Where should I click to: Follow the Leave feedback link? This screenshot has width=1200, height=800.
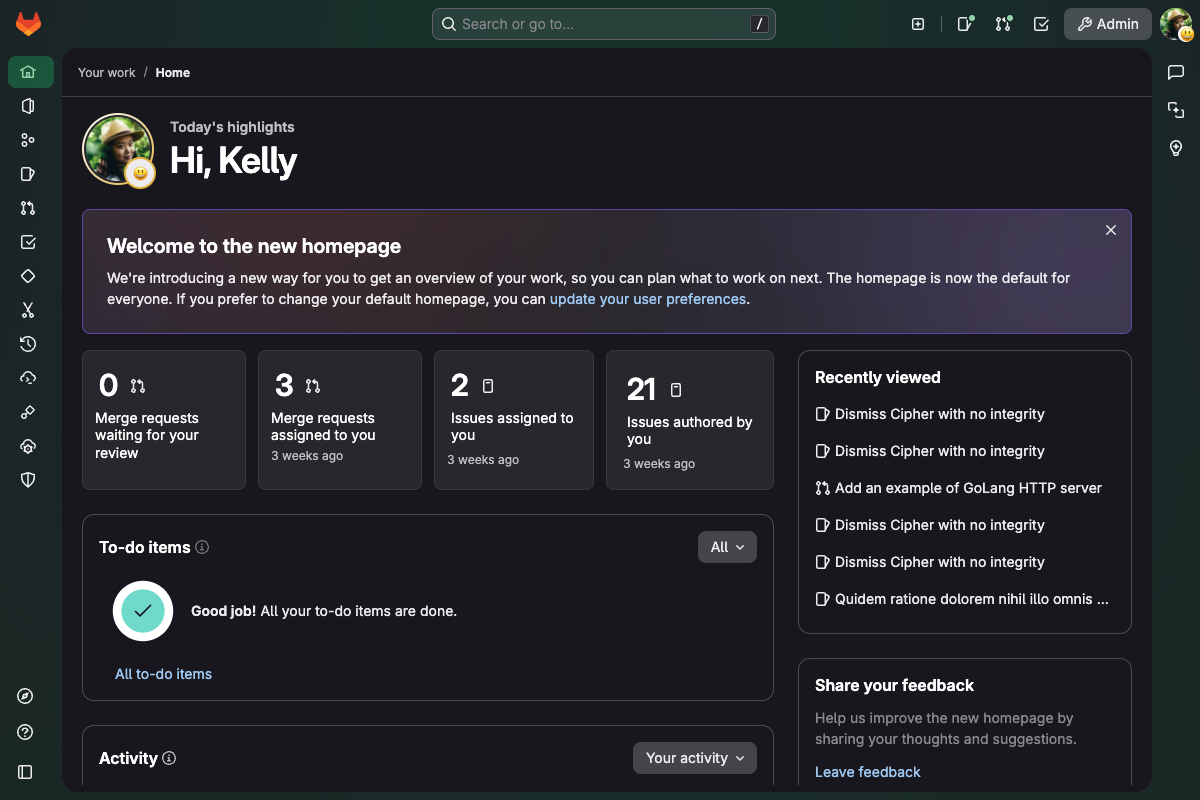pos(867,771)
